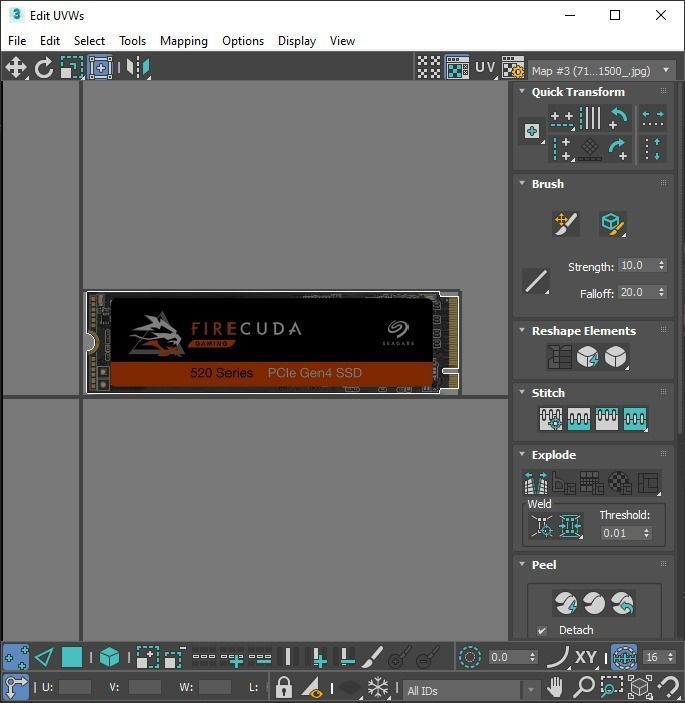Open the Map #3 texture dropdown

(601, 71)
